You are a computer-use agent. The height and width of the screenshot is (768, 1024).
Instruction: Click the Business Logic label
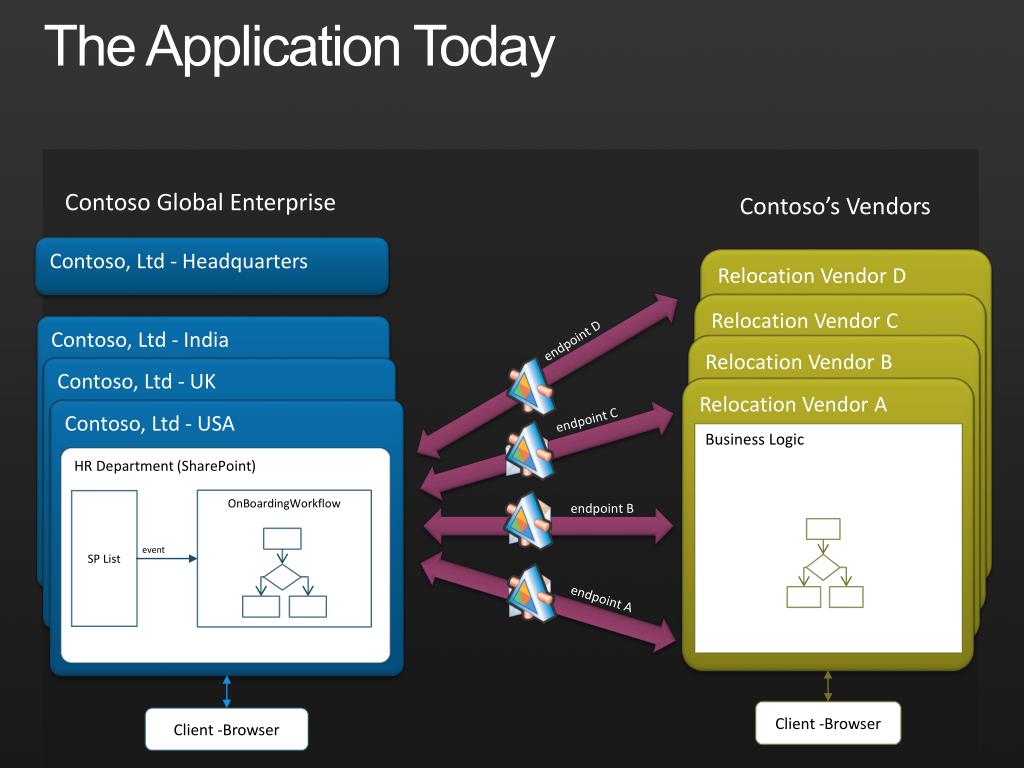[x=754, y=440]
